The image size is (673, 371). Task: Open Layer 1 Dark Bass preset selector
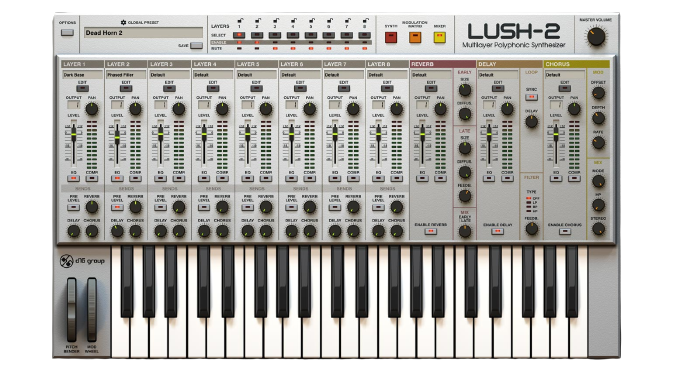click(x=82, y=75)
